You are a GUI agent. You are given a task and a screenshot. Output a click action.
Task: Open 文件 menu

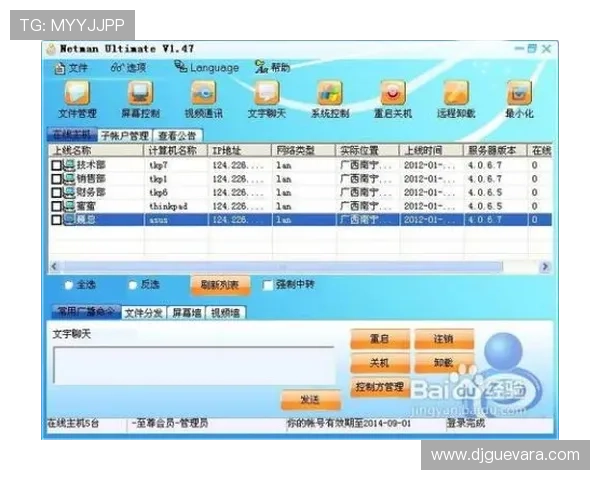tap(72, 68)
